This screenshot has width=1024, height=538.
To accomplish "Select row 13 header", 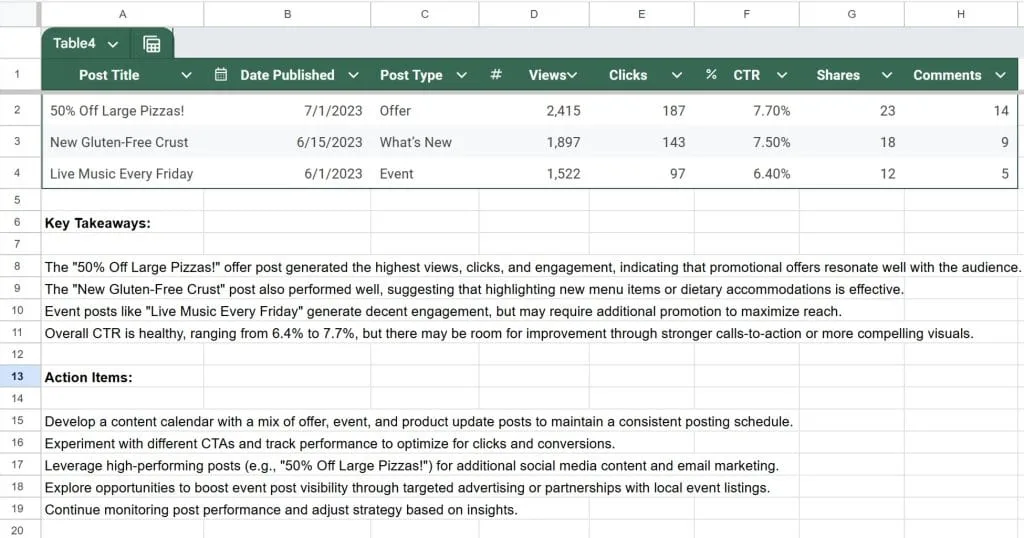I will (18, 377).
